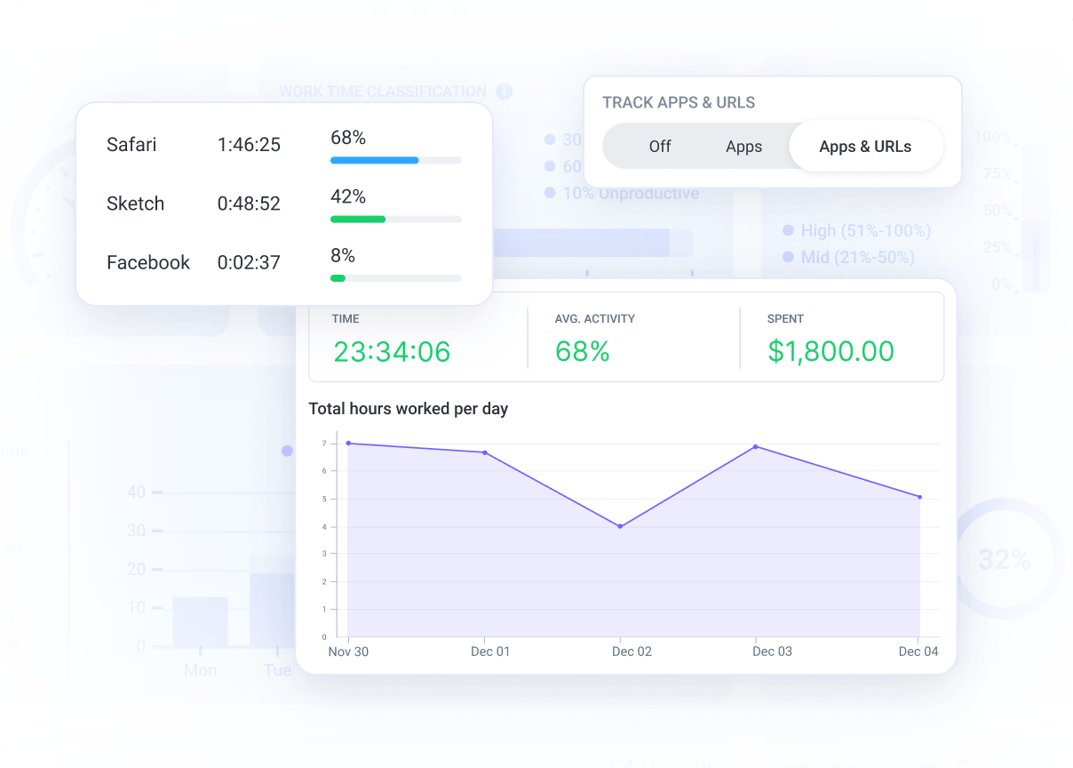Screen dimensions: 1073x768
Task: Enable Apps-only tracking
Action: [744, 146]
